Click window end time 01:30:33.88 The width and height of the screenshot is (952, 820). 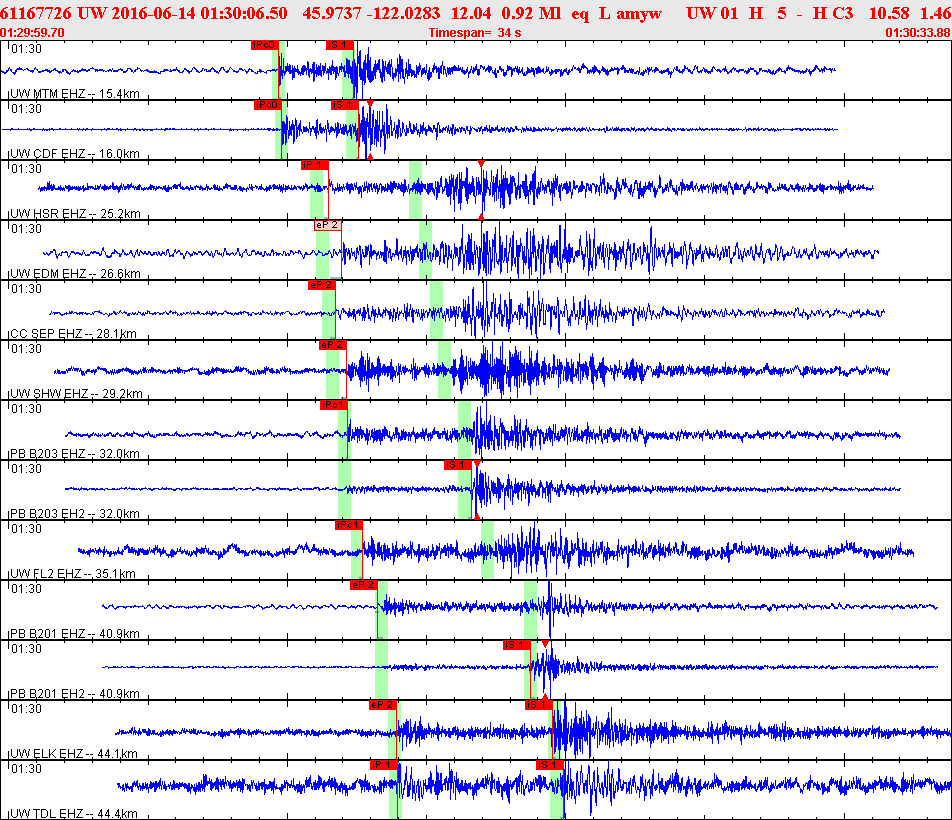(x=918, y=33)
